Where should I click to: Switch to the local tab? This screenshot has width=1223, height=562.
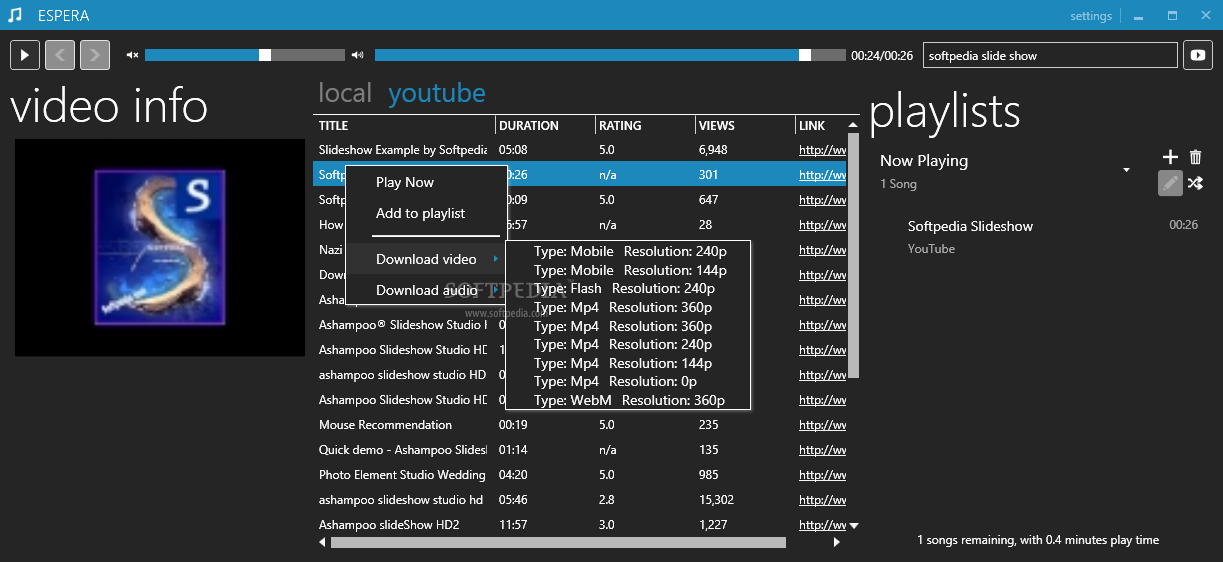(x=345, y=93)
